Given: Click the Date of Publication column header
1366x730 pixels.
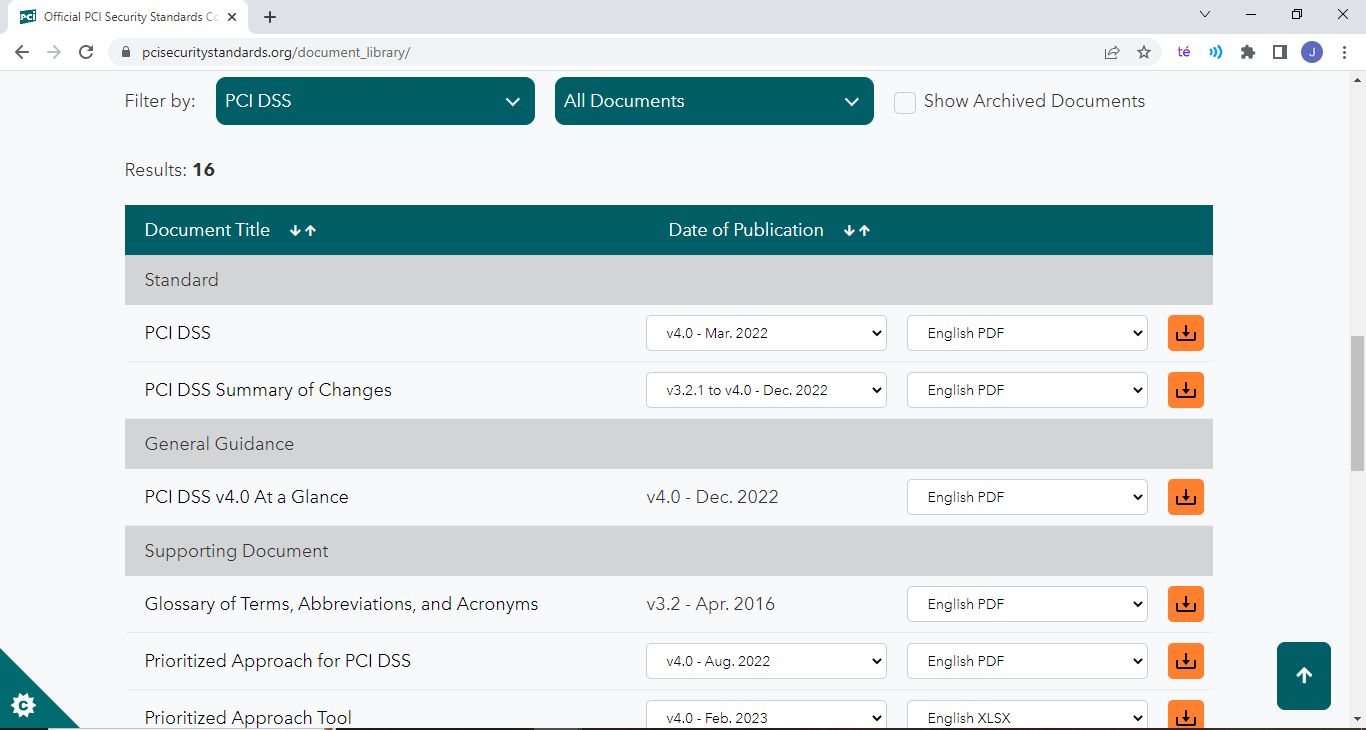Looking at the screenshot, I should (x=746, y=230).
